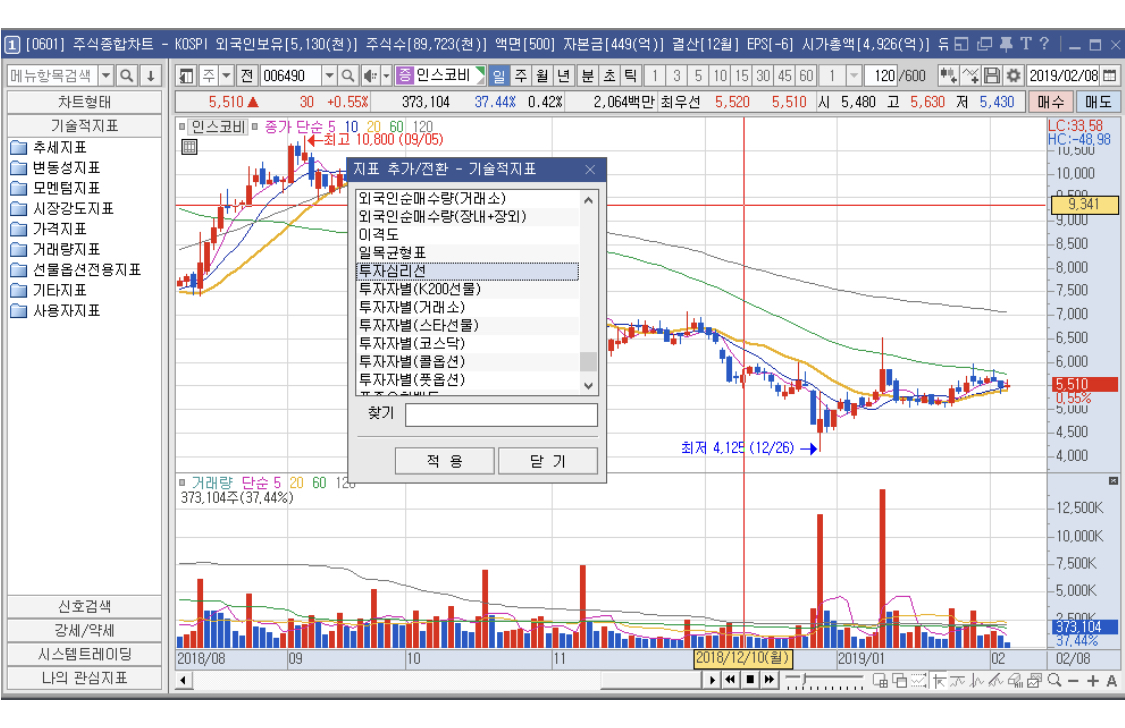This screenshot has height=728, width=1125.
Task: Click the line indicator add icon
Action: [x=970, y=75]
